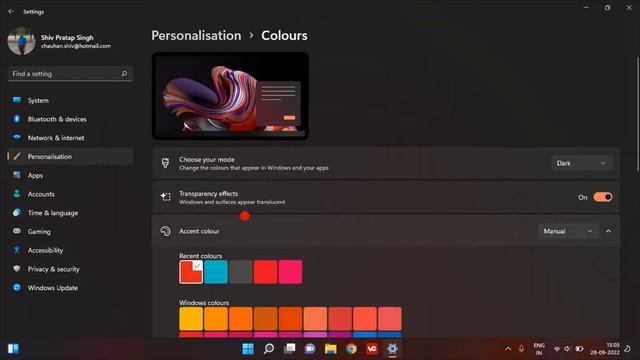Select the checked red recent colour
The width and height of the screenshot is (640, 360).
pos(191,272)
